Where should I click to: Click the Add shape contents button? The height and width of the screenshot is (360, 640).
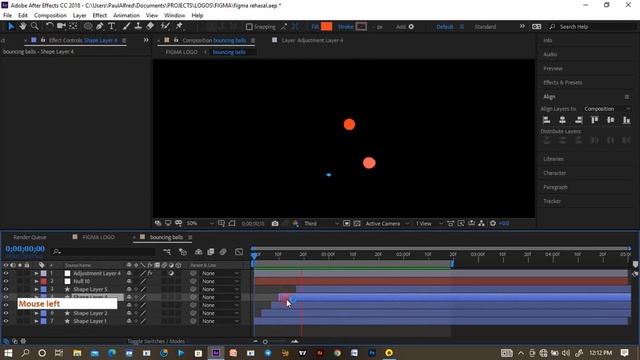pyautogui.click(x=411, y=27)
